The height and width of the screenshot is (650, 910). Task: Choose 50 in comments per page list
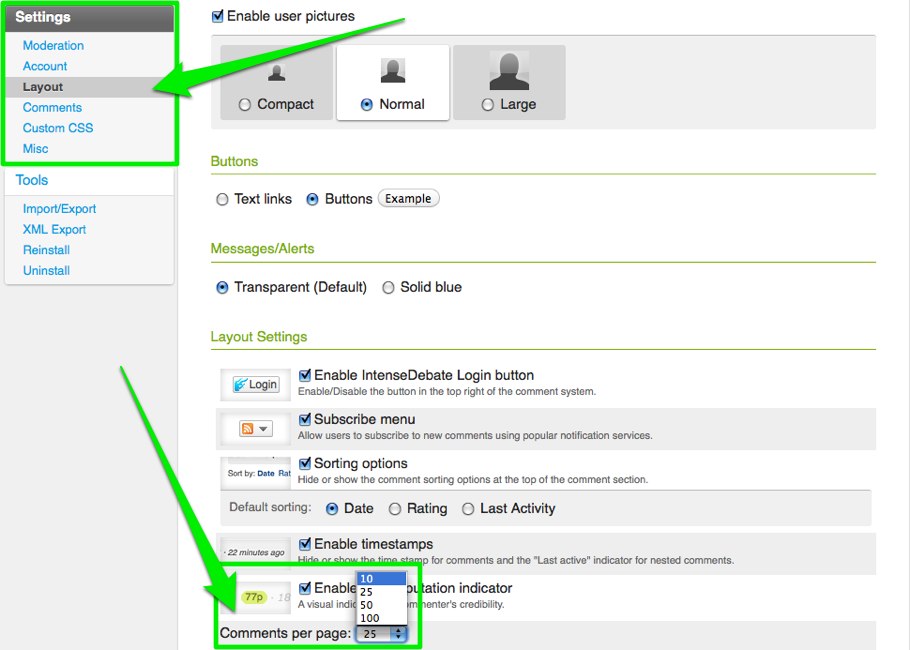[x=367, y=605]
